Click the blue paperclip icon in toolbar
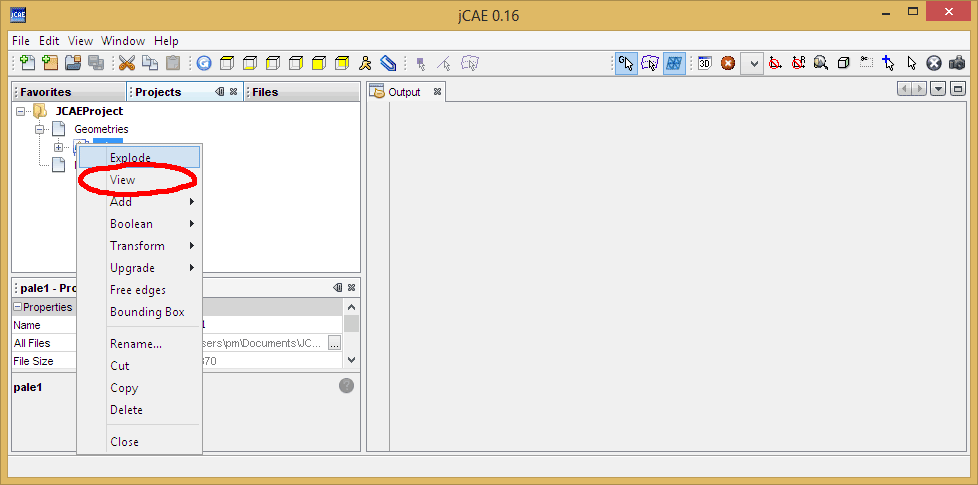This screenshot has height=485, width=978. (x=389, y=63)
